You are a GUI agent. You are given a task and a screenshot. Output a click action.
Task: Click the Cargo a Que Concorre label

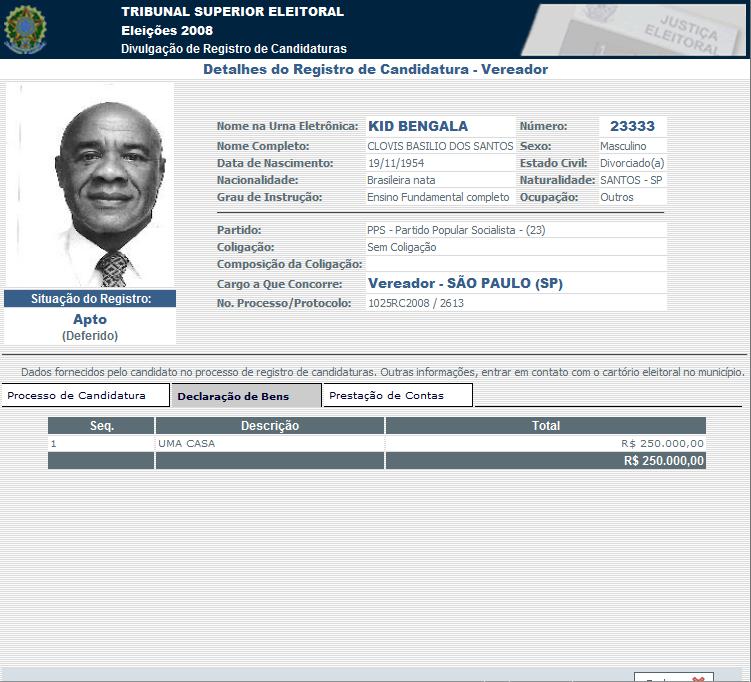[280, 284]
